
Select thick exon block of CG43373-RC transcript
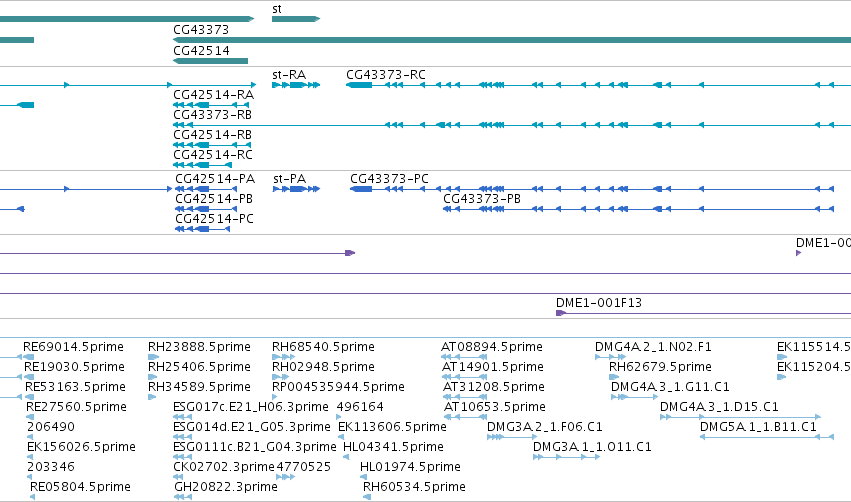click(x=359, y=85)
